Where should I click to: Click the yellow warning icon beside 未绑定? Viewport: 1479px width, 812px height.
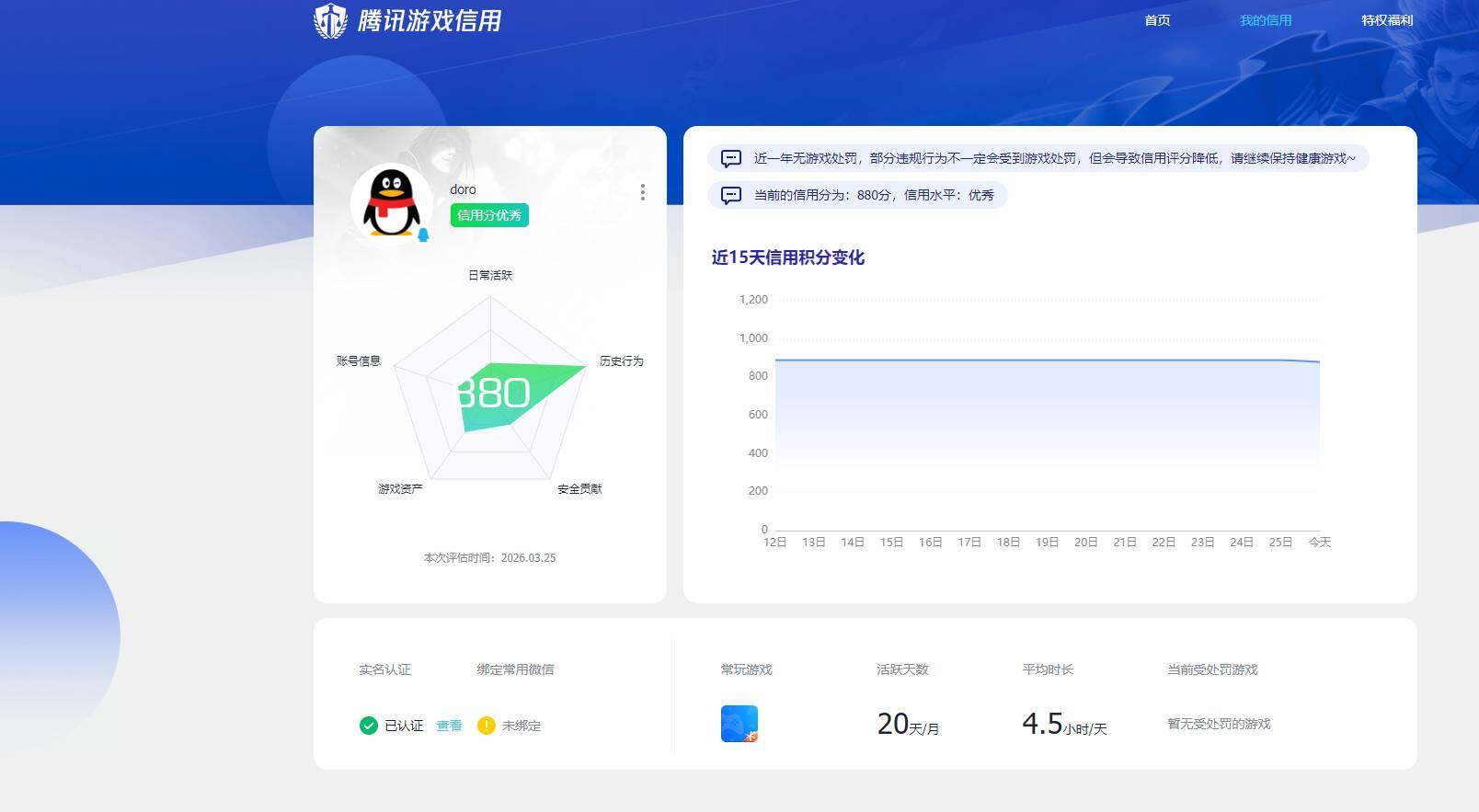tap(487, 726)
